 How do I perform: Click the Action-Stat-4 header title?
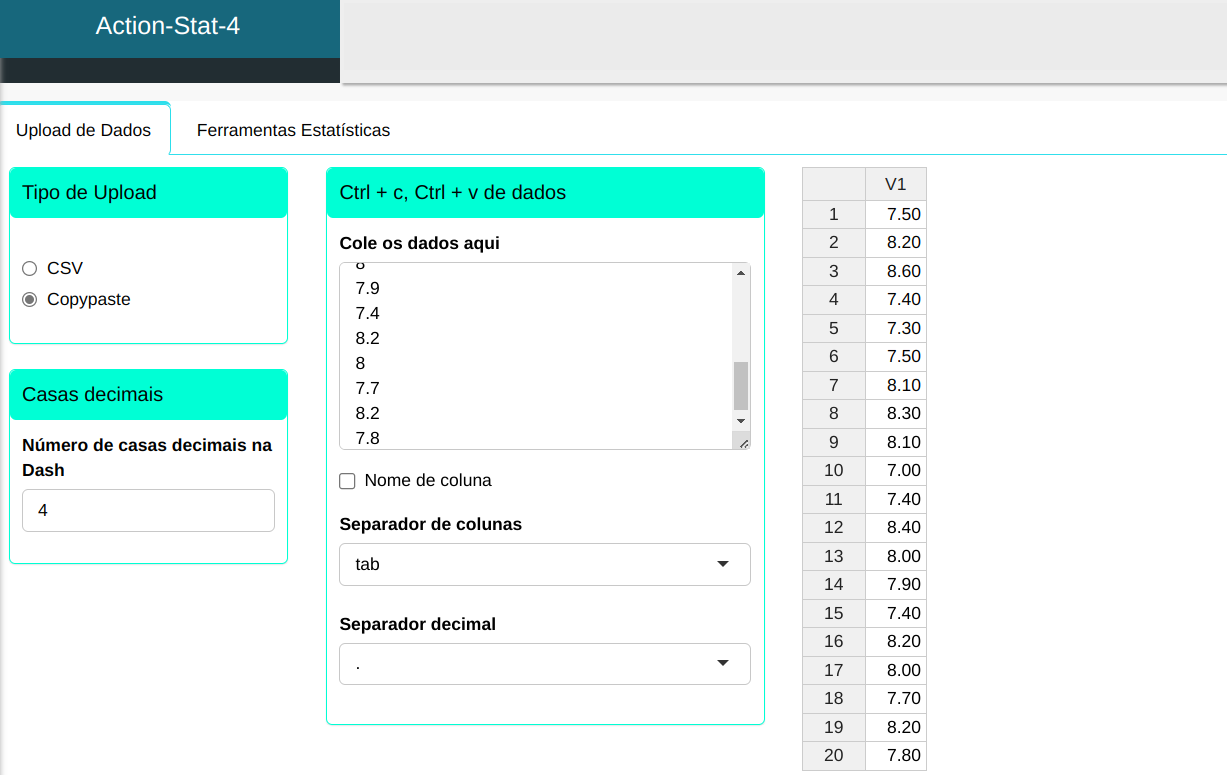(x=168, y=26)
